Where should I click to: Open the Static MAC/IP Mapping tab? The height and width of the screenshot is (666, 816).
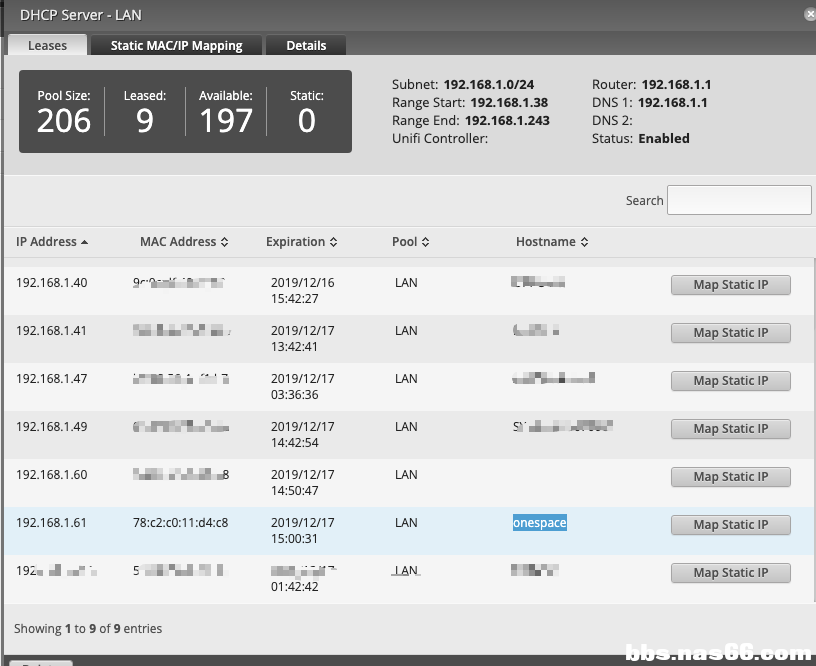[x=176, y=45]
